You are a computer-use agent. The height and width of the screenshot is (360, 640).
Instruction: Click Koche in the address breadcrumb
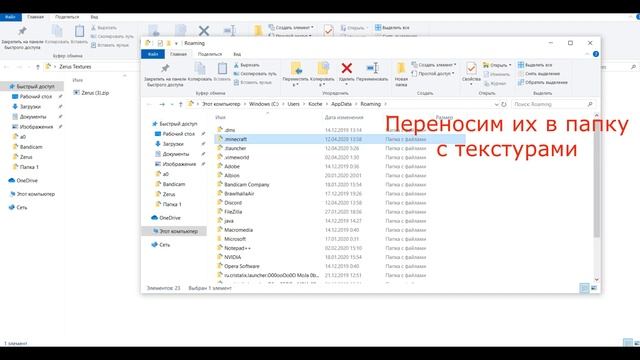(315, 104)
